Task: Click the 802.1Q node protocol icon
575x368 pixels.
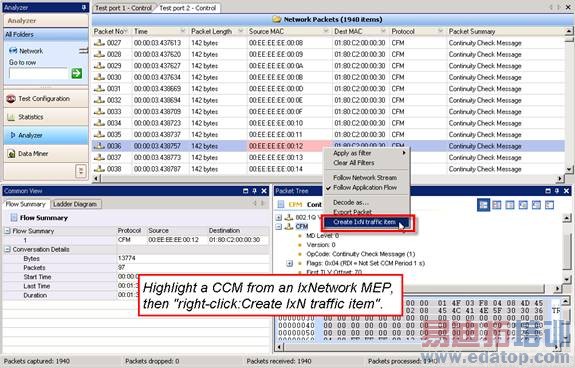Action: point(289,217)
